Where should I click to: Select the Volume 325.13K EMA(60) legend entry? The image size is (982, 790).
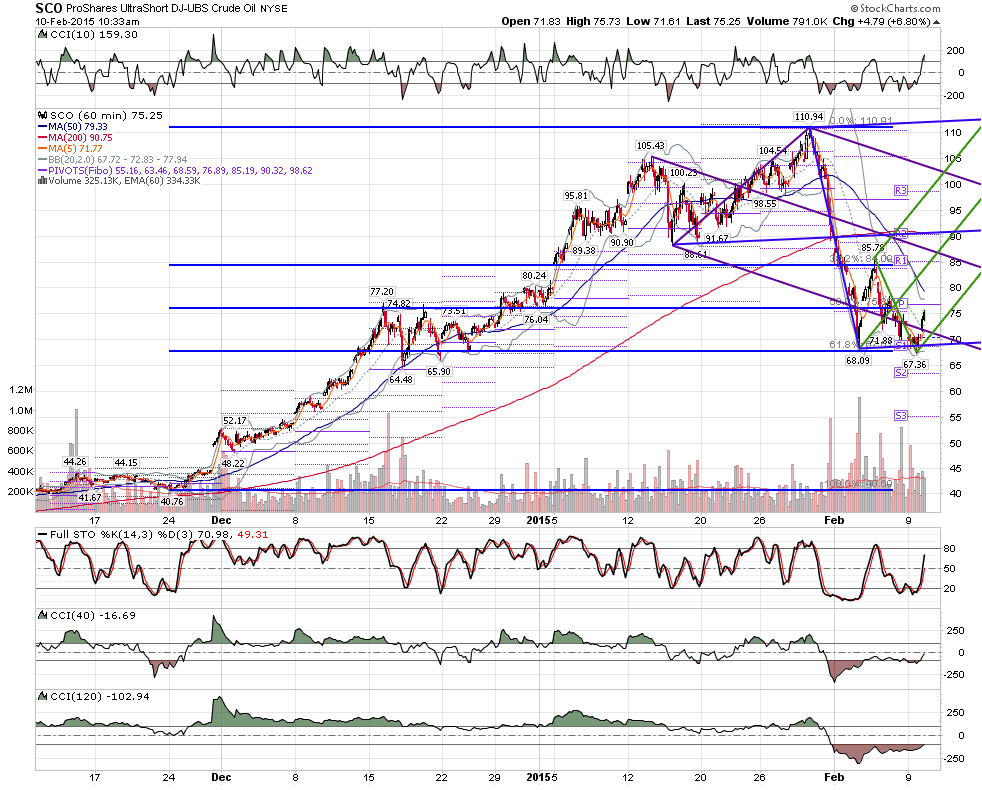point(119,180)
